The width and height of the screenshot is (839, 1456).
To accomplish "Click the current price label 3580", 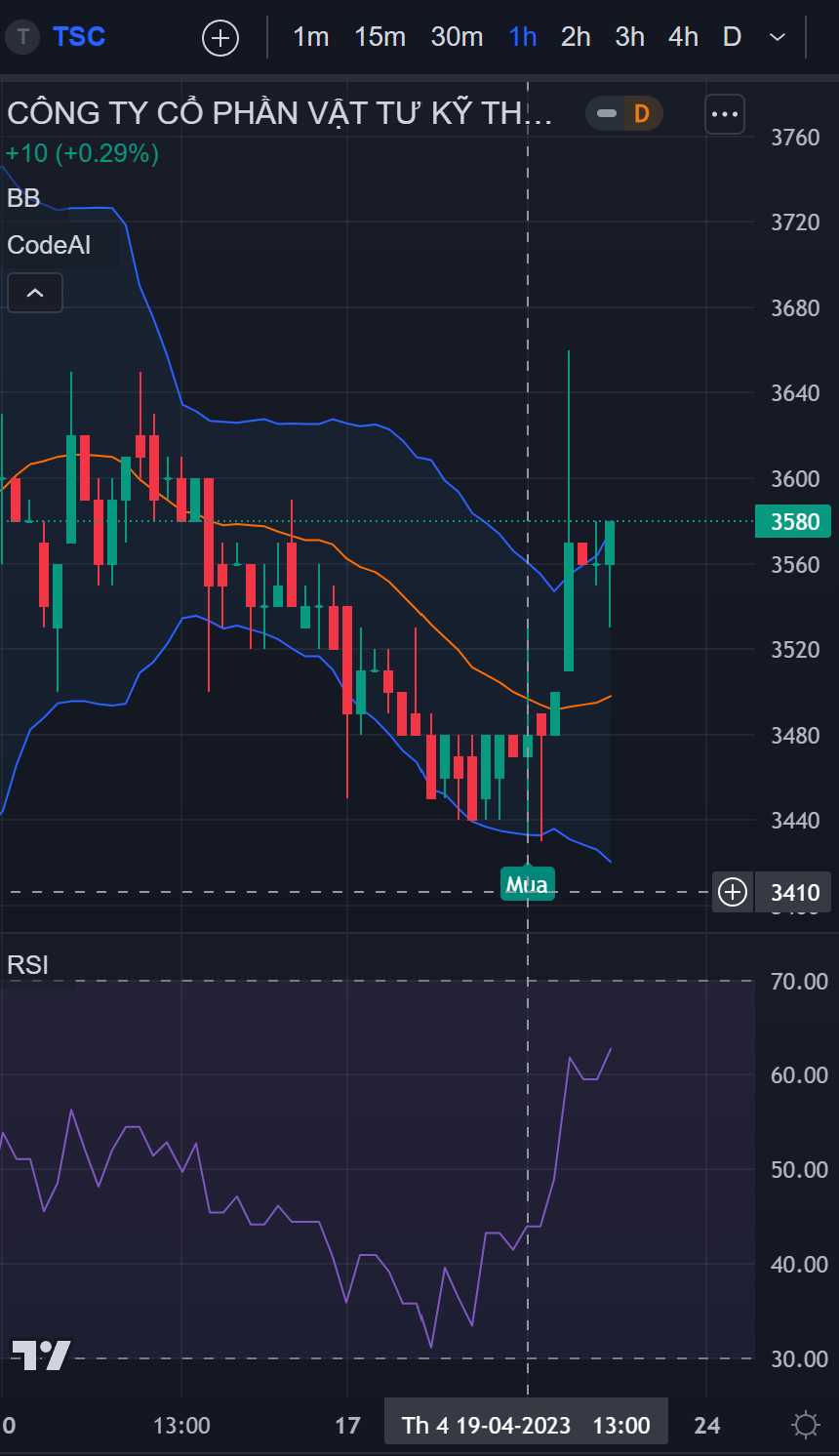I will click(x=794, y=521).
